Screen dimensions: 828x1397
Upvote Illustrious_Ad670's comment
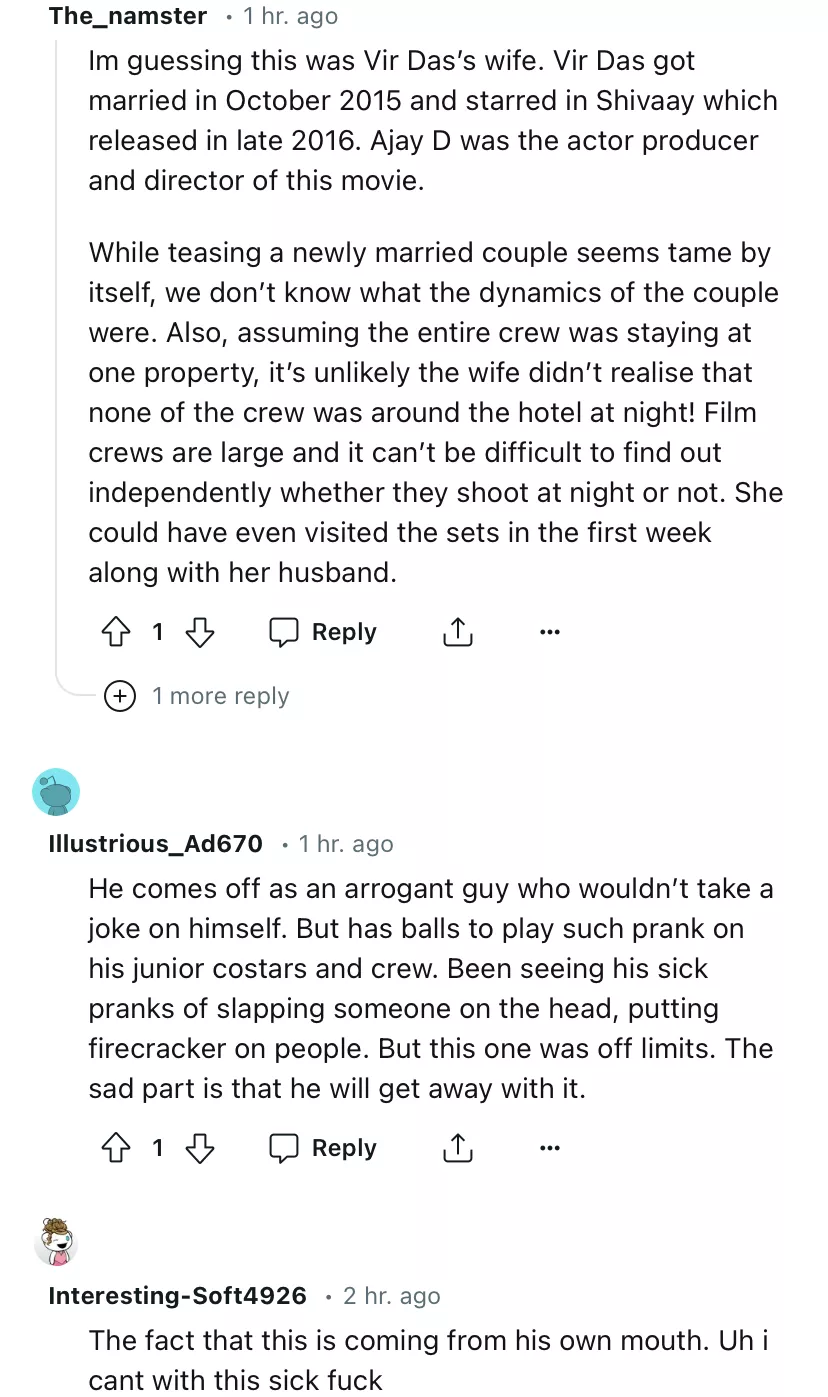[117, 1148]
